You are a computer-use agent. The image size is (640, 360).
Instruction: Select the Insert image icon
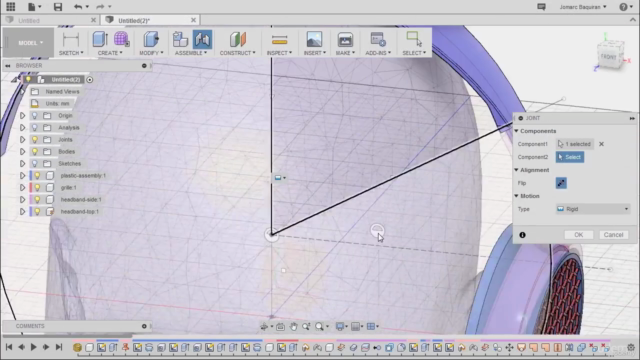pyautogui.click(x=314, y=40)
